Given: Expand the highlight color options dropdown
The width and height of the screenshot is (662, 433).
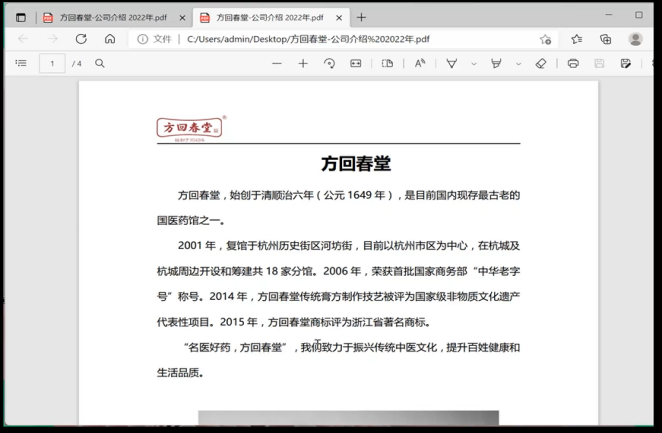Looking at the screenshot, I should pyautogui.click(x=518, y=63).
